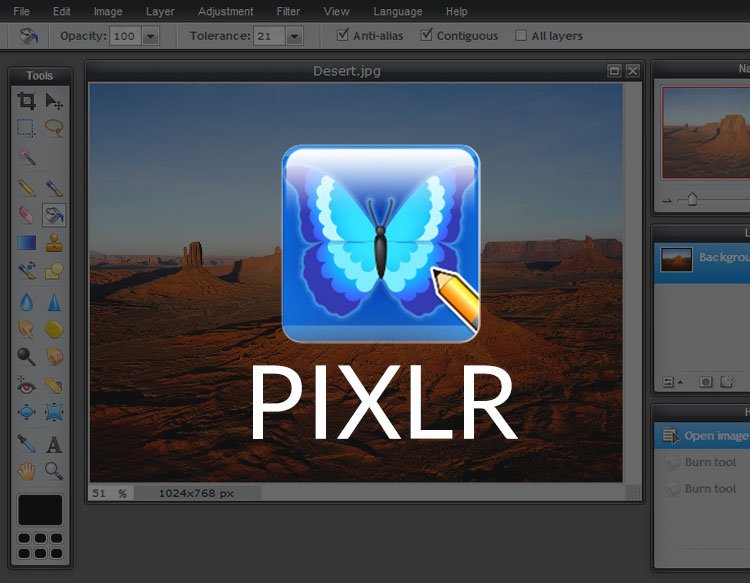Select the Color Replace tool
The width and height of the screenshot is (750, 583).
(26, 271)
